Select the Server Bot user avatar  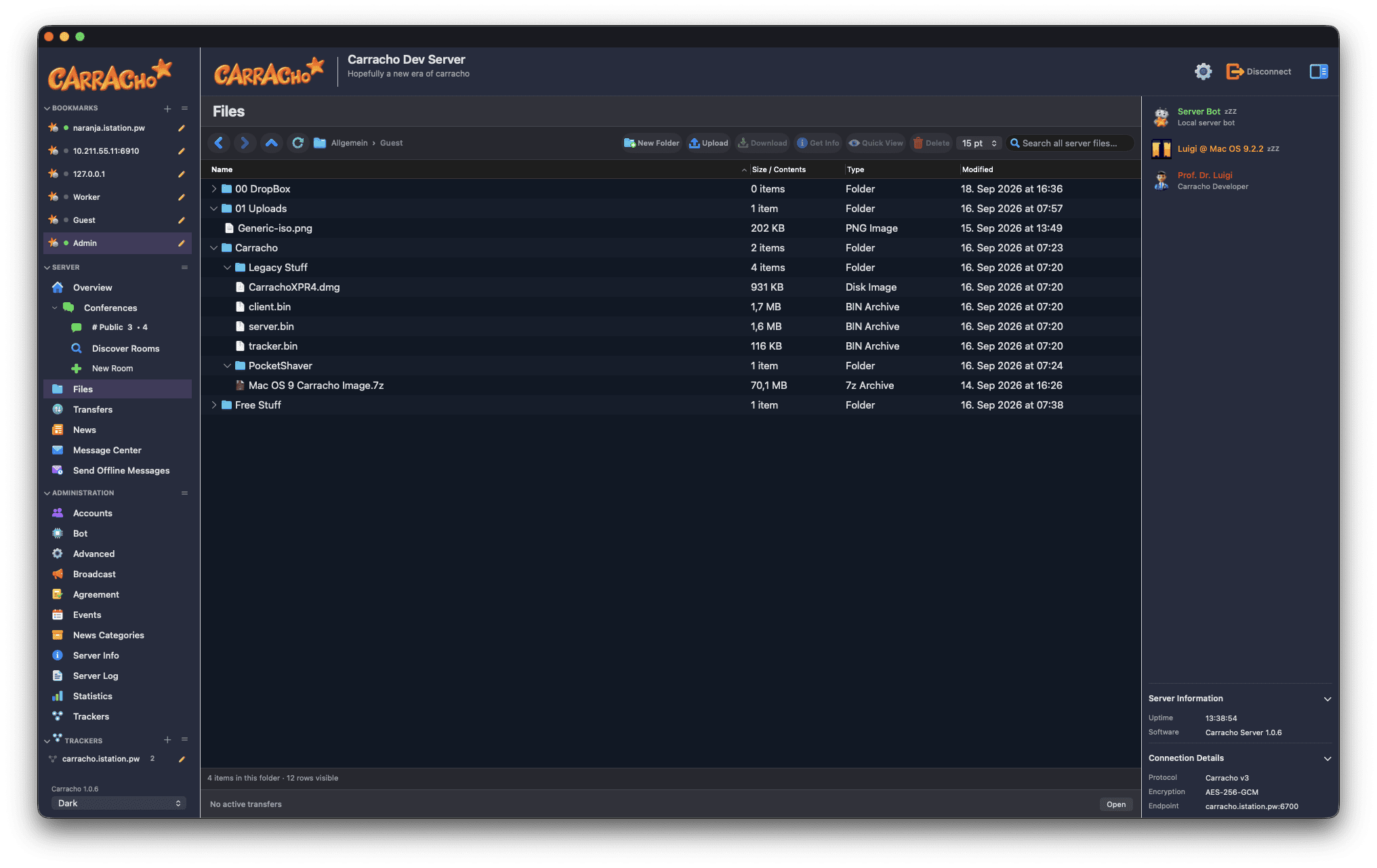[x=1162, y=117]
